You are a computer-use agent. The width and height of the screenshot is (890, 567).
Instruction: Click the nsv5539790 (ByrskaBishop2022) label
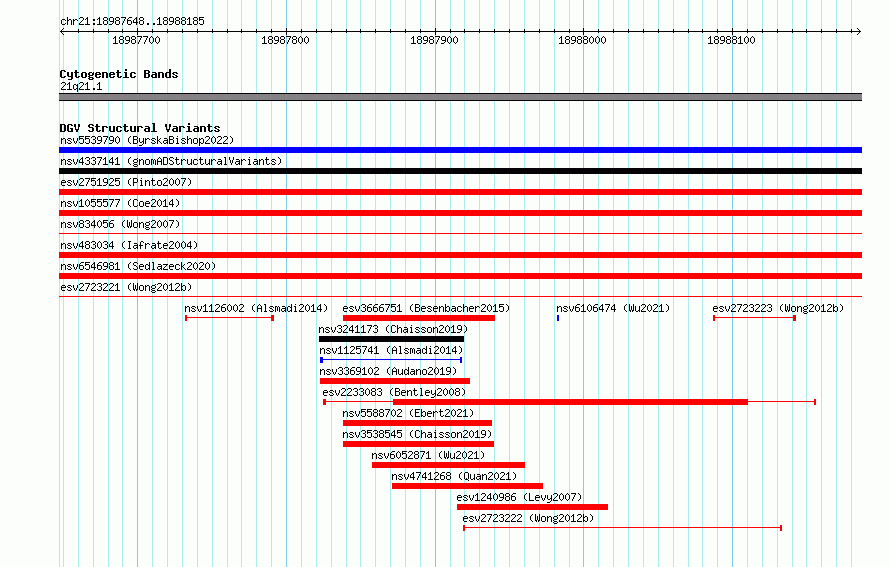[x=147, y=140]
